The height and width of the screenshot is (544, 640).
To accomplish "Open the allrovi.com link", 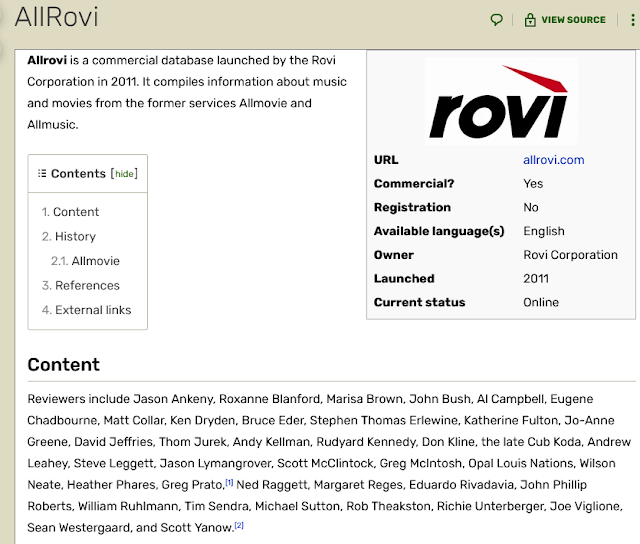I will (553, 160).
